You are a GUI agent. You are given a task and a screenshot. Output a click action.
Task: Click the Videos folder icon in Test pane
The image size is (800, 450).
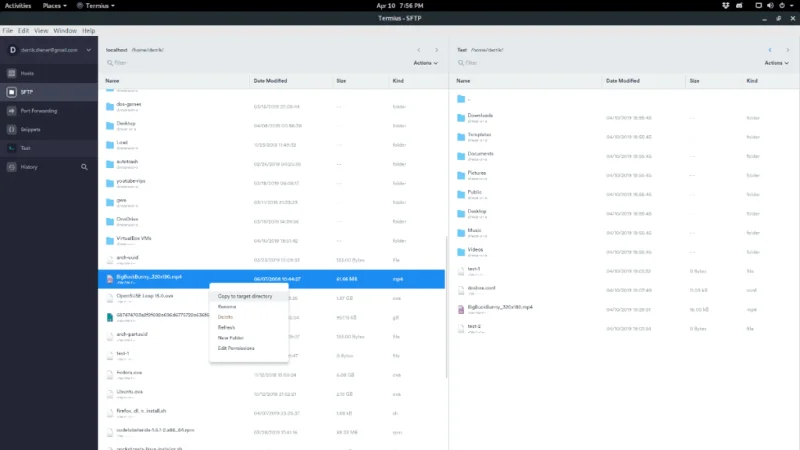pos(461,252)
